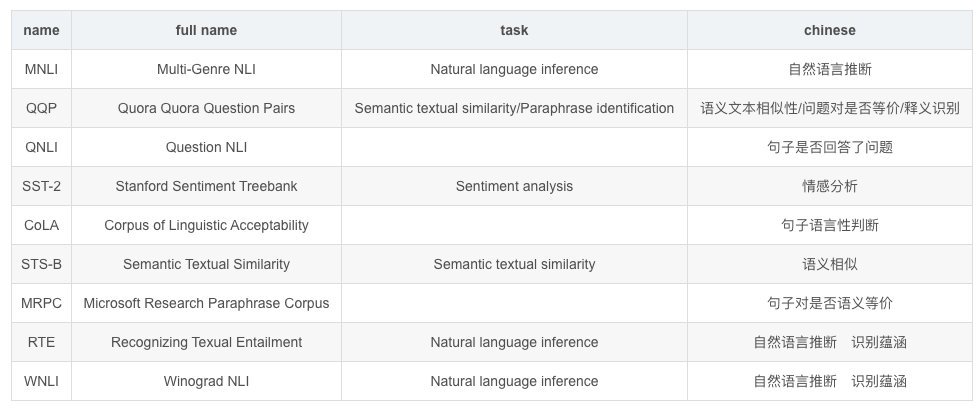Select the QQP name cell
978x409 pixels.
(x=41, y=108)
